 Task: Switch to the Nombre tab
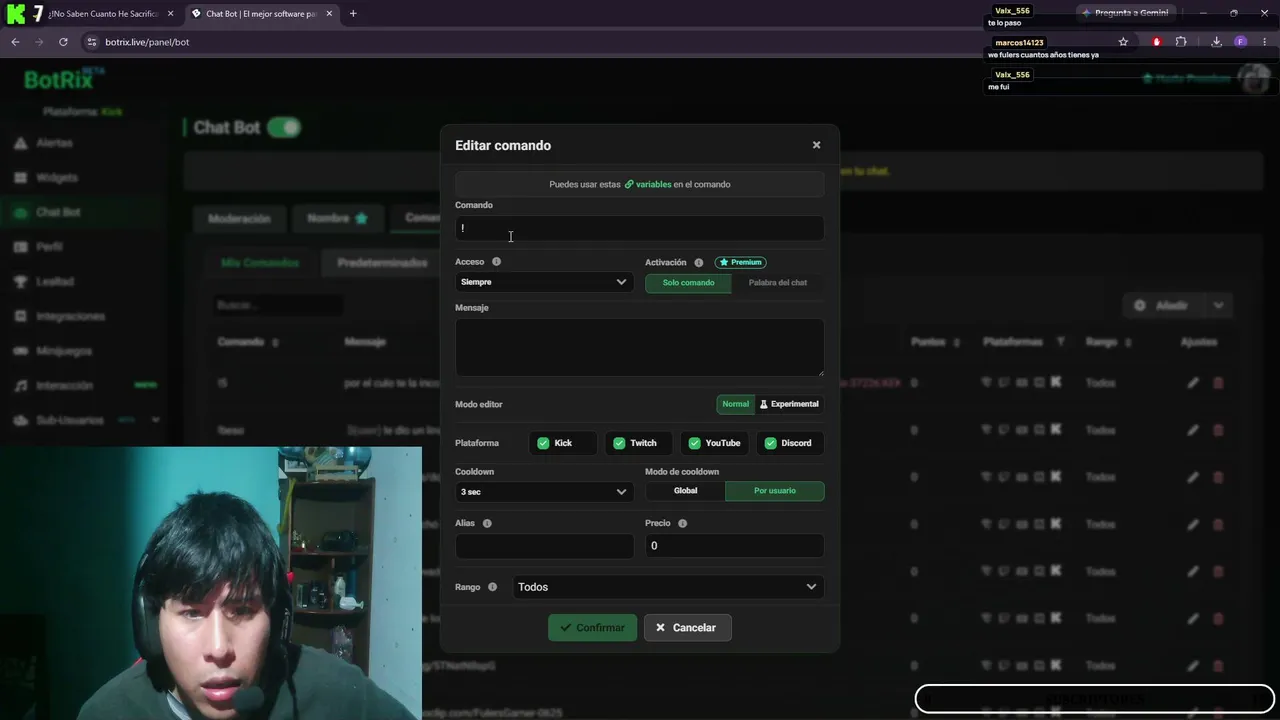point(337,218)
